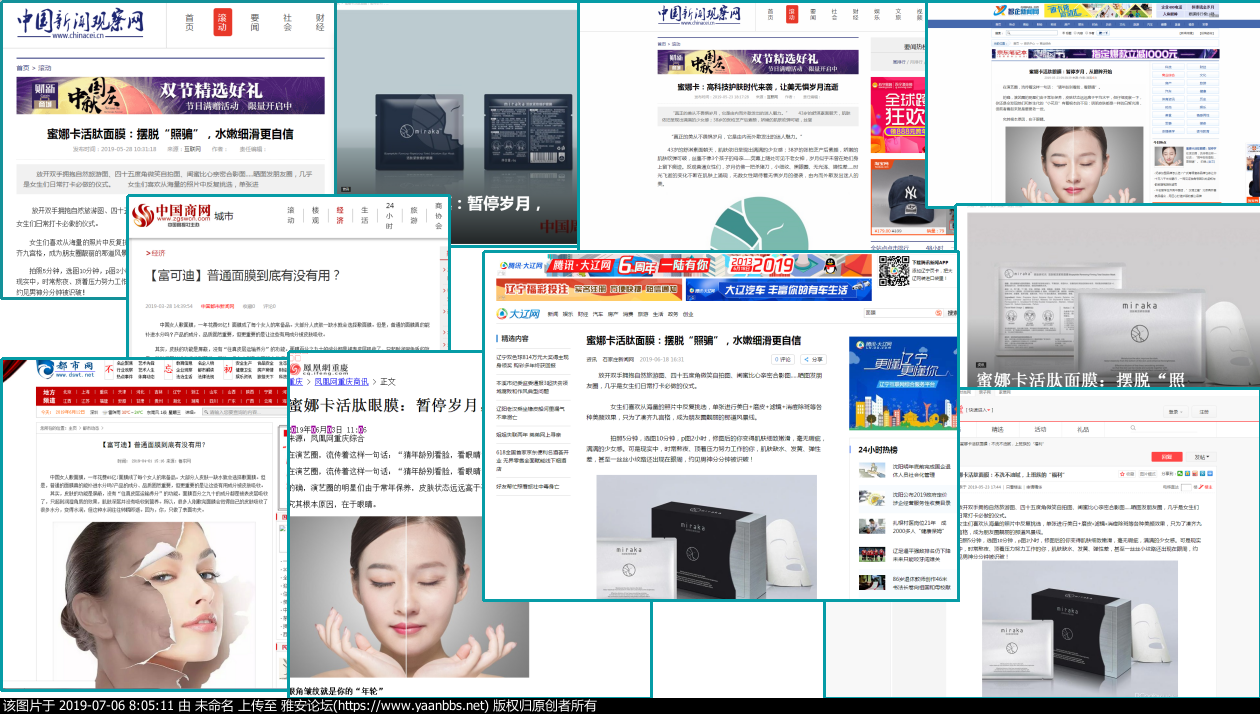Click 互联网 source link on 摆脱照骗 page

point(192,149)
